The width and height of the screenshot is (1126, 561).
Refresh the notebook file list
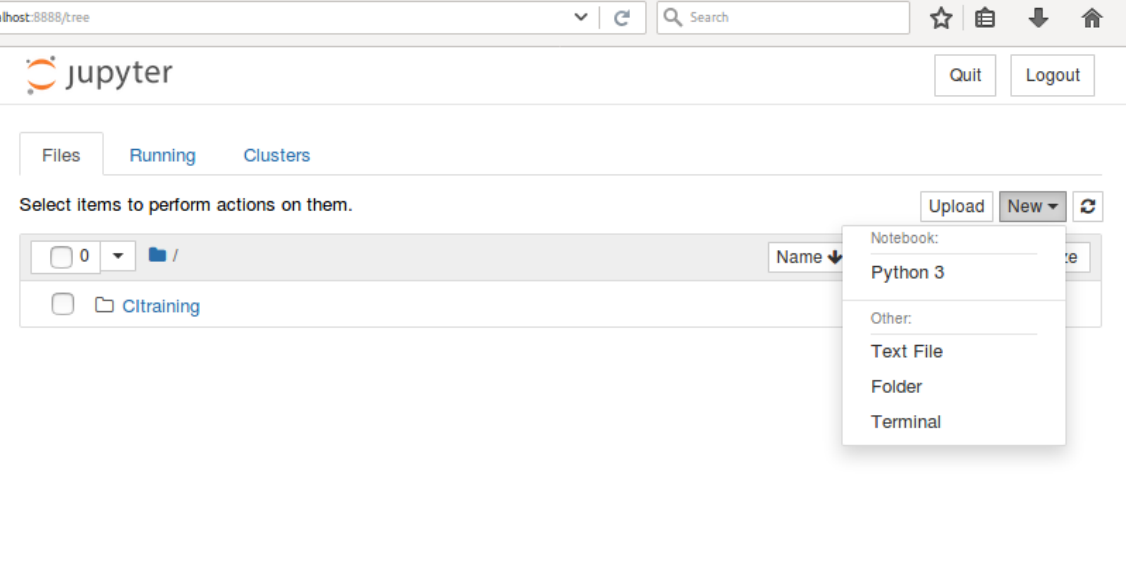1088,207
